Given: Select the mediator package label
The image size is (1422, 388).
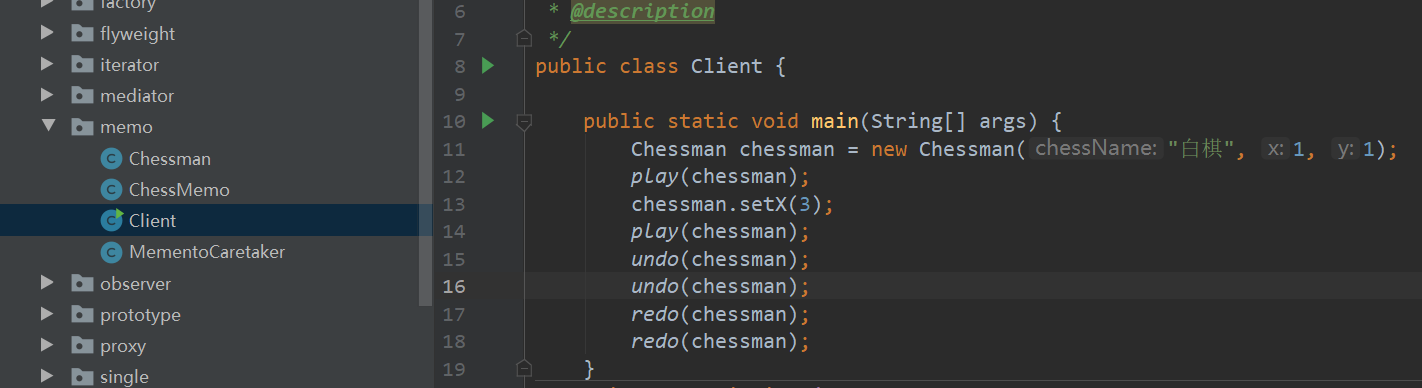Looking at the screenshot, I should 137,95.
